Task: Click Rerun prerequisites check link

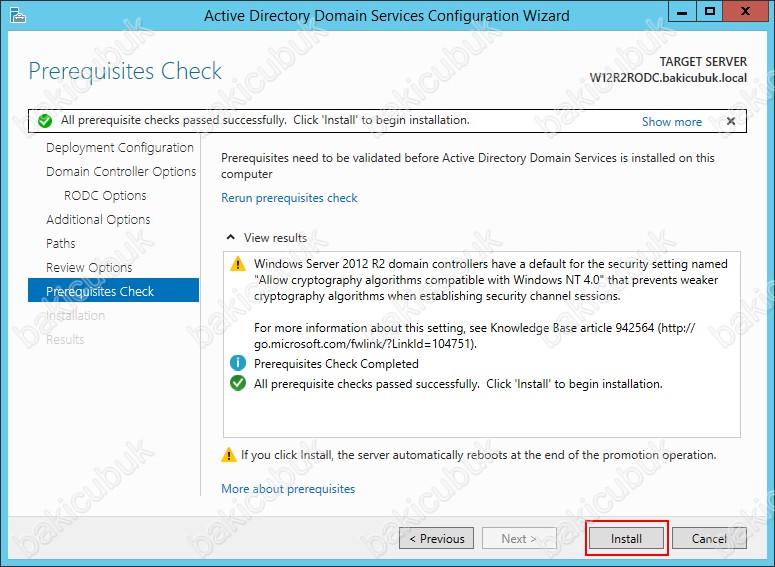Action: 289,198
